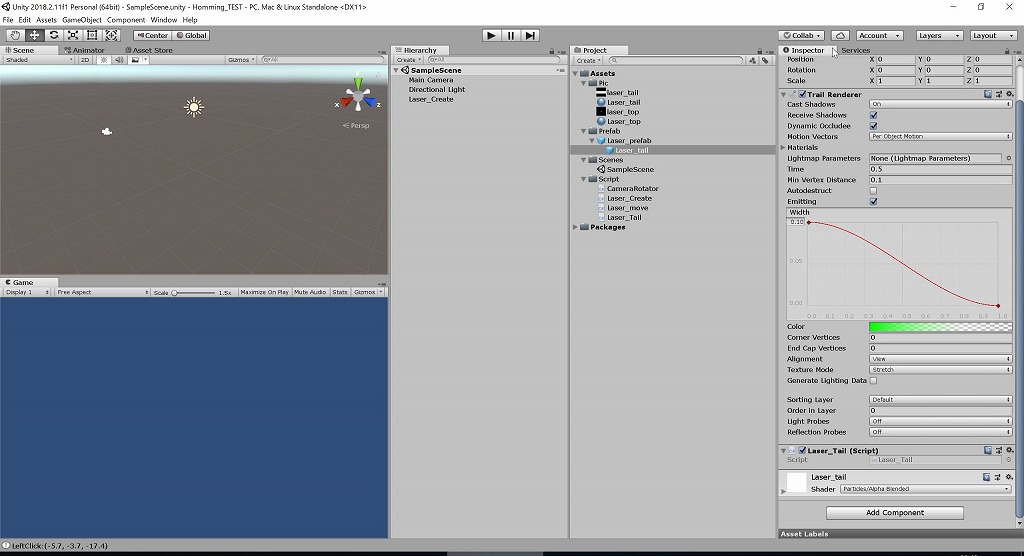Click the Width curve start key
The width and height of the screenshot is (1024, 556).
808,223
